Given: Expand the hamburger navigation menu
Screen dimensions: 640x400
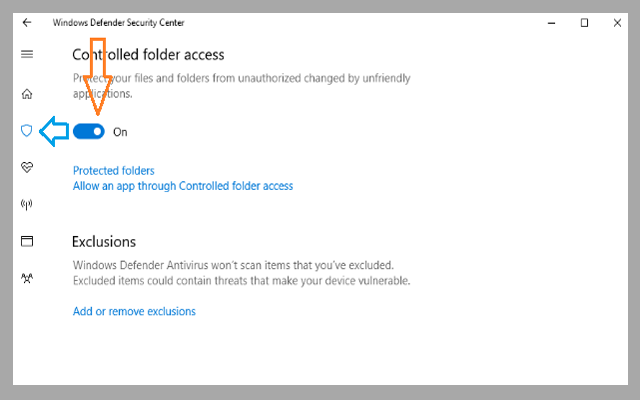Looking at the screenshot, I should (x=27, y=54).
